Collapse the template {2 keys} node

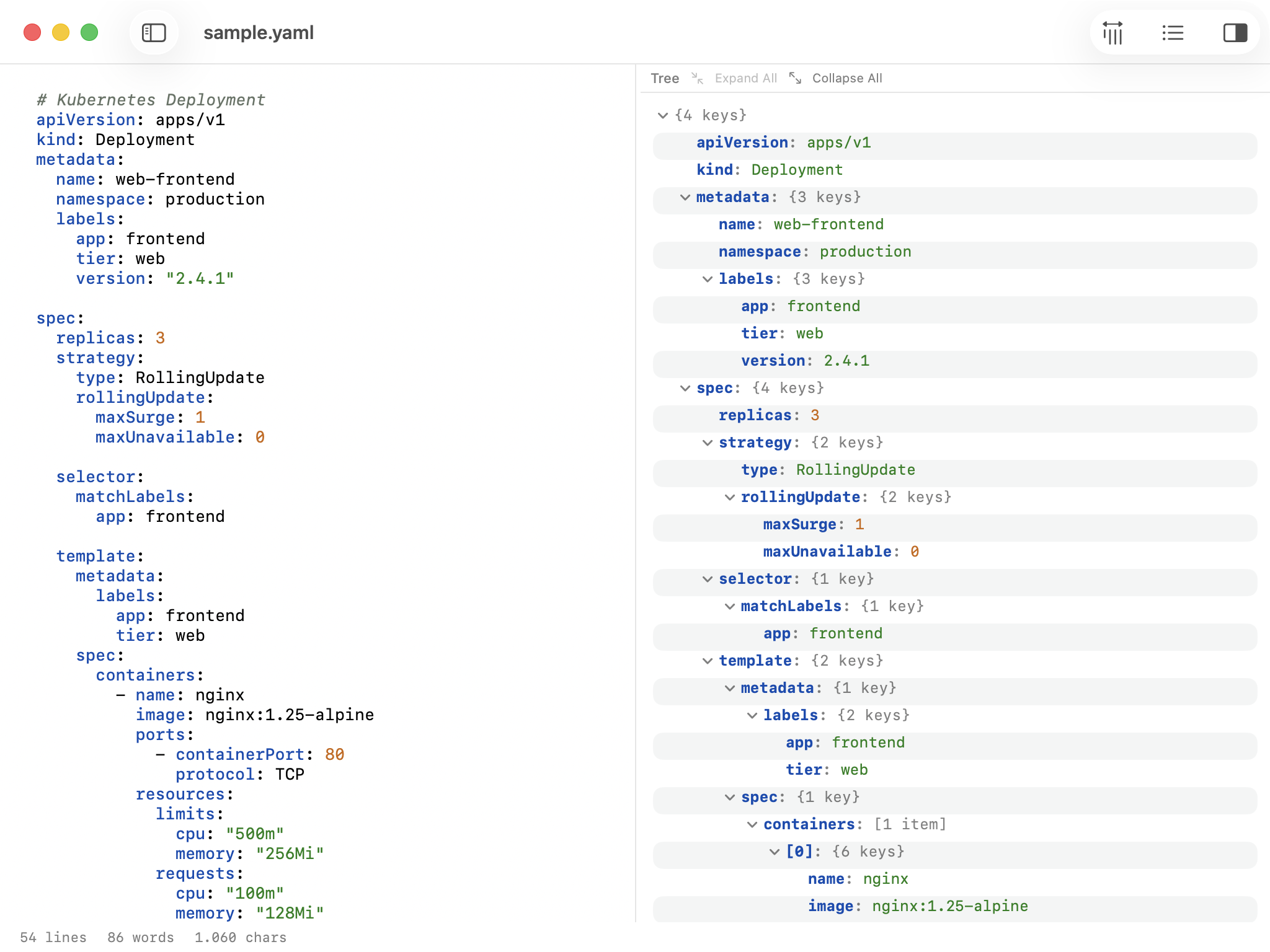pos(706,660)
